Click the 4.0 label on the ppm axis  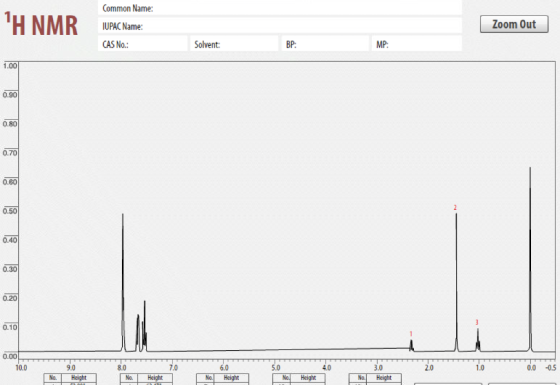click(x=326, y=368)
